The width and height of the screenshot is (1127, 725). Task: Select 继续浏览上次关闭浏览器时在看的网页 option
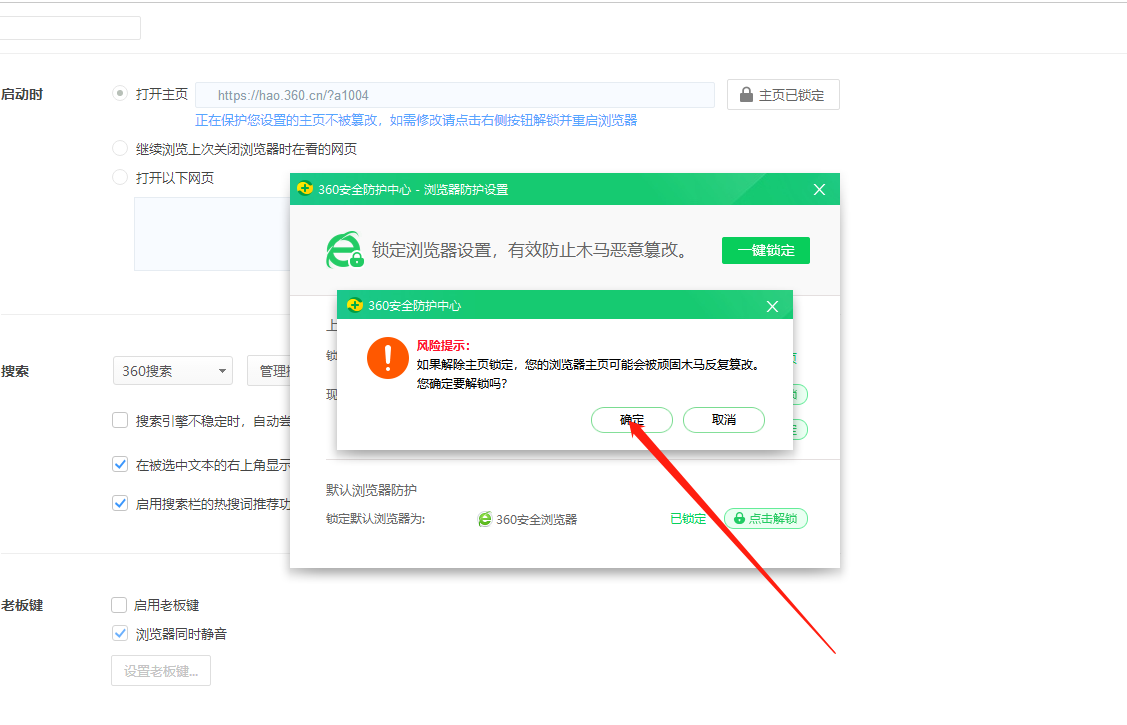pos(120,149)
